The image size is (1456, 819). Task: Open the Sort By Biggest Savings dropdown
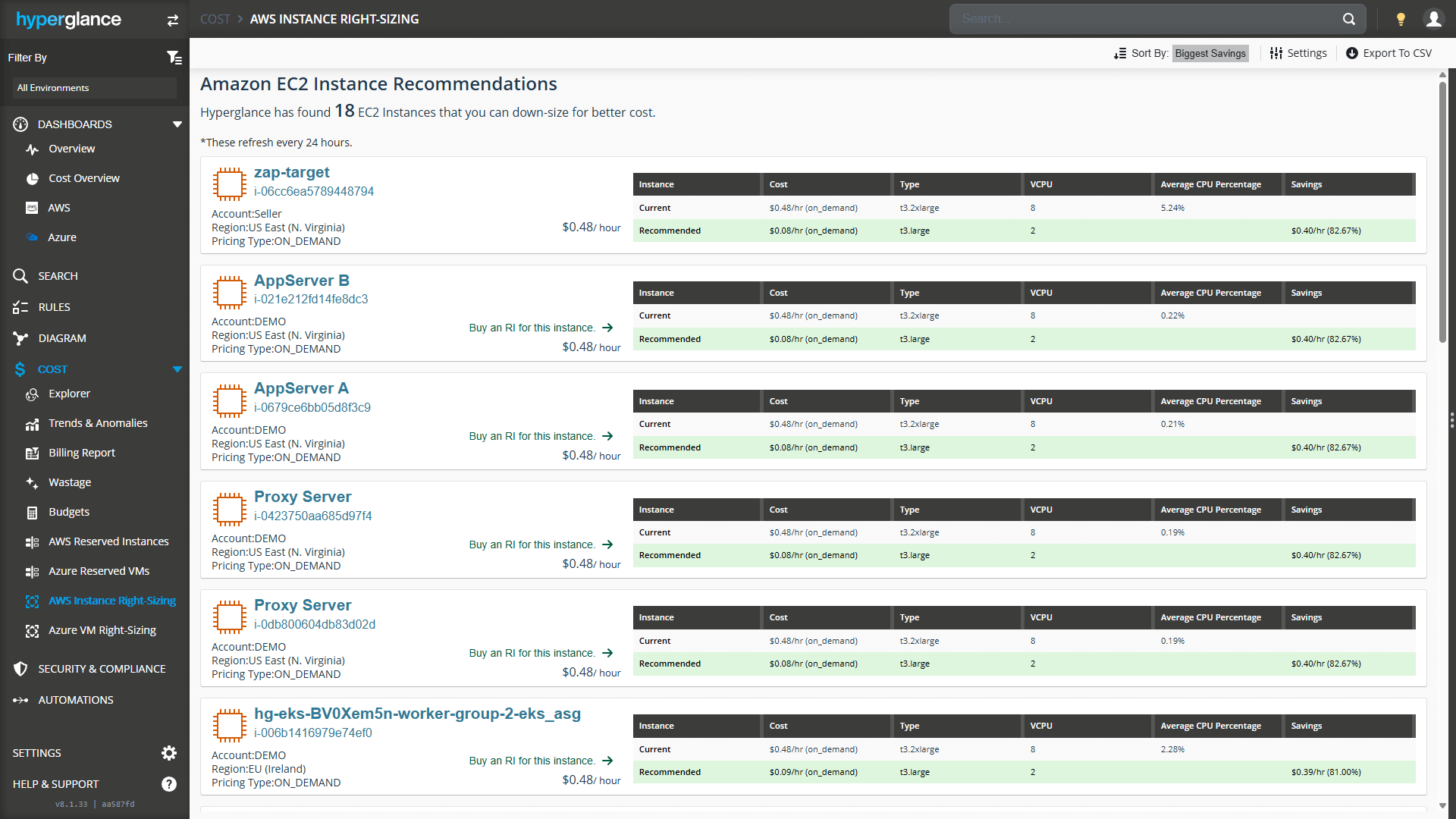tap(1210, 53)
